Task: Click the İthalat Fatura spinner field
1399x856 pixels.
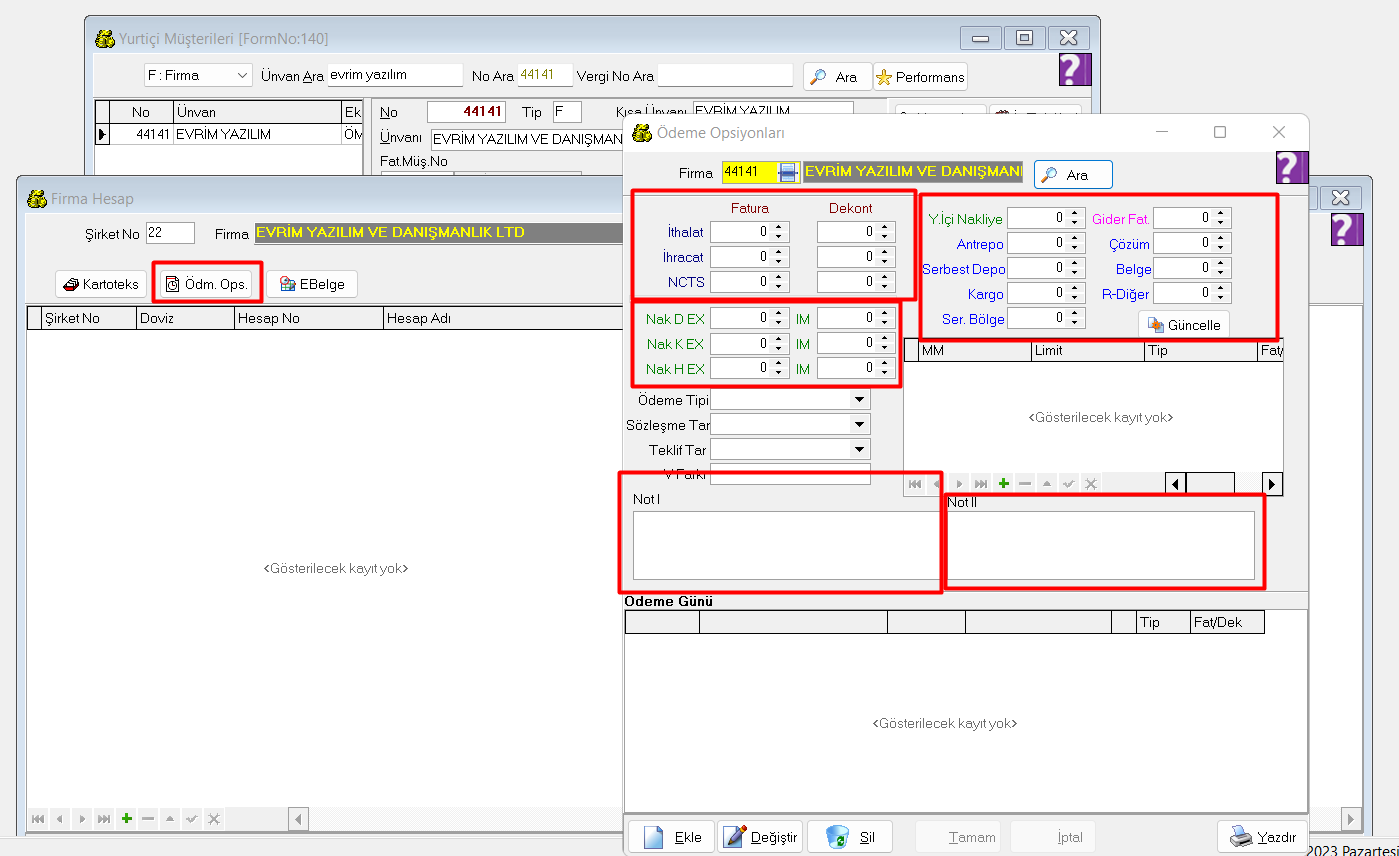Action: tap(750, 232)
